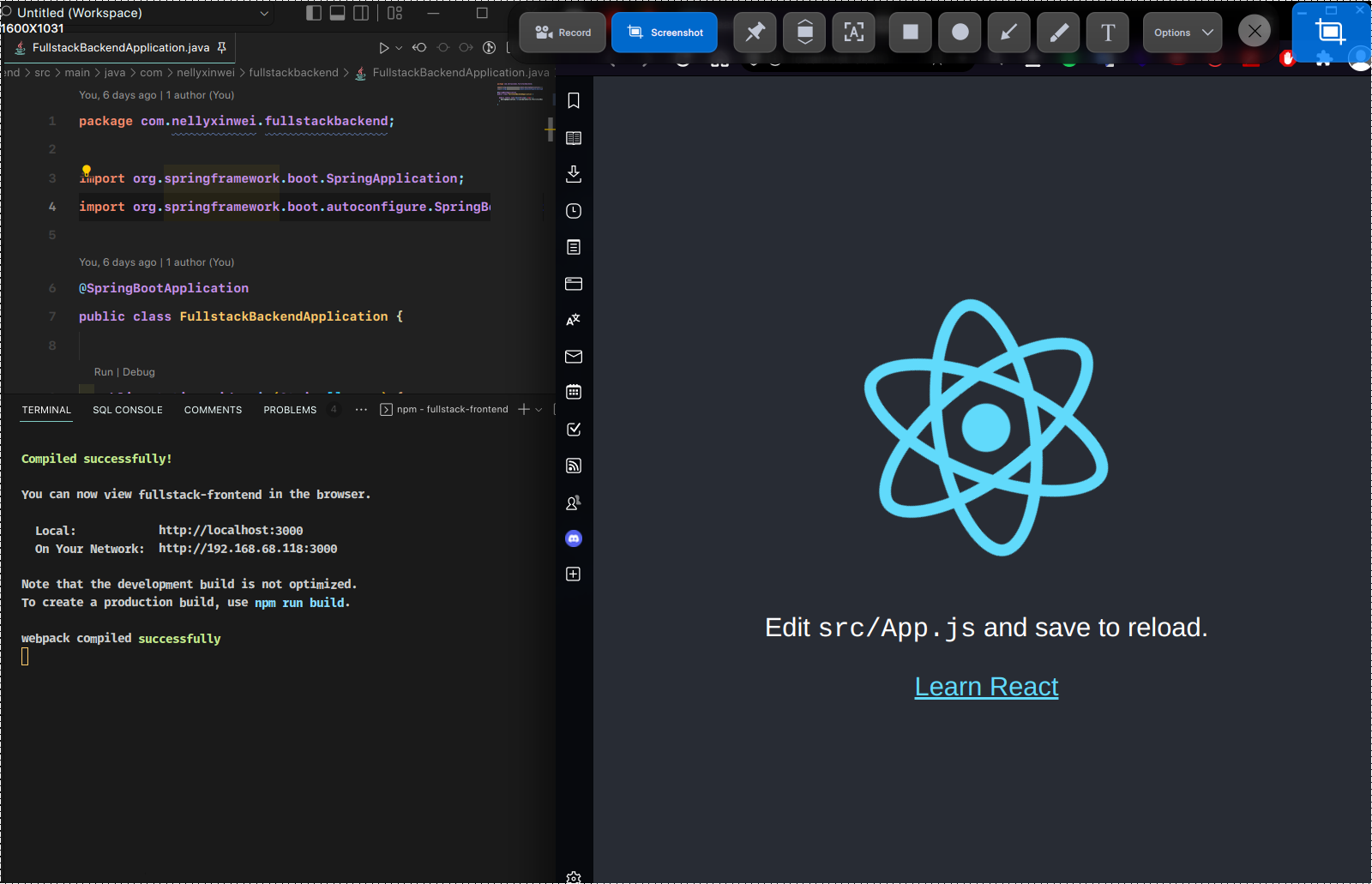
Task: Open browser settings gear at sidebar bottom
Action: [574, 877]
